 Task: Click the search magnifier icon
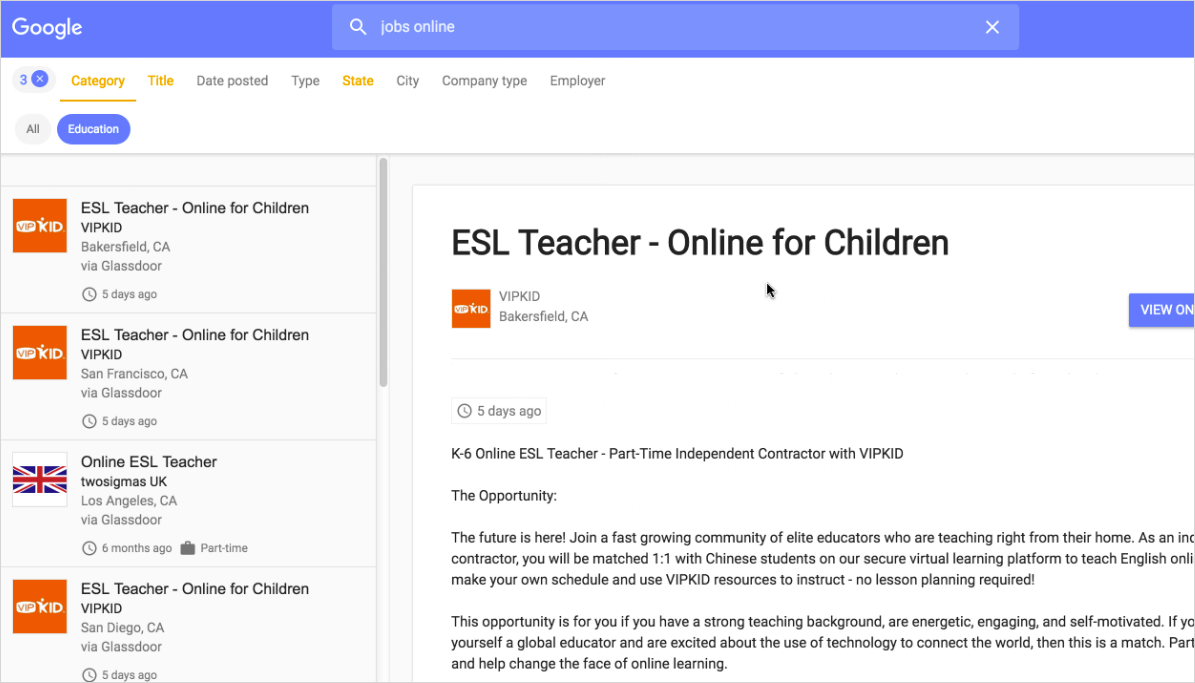click(357, 27)
